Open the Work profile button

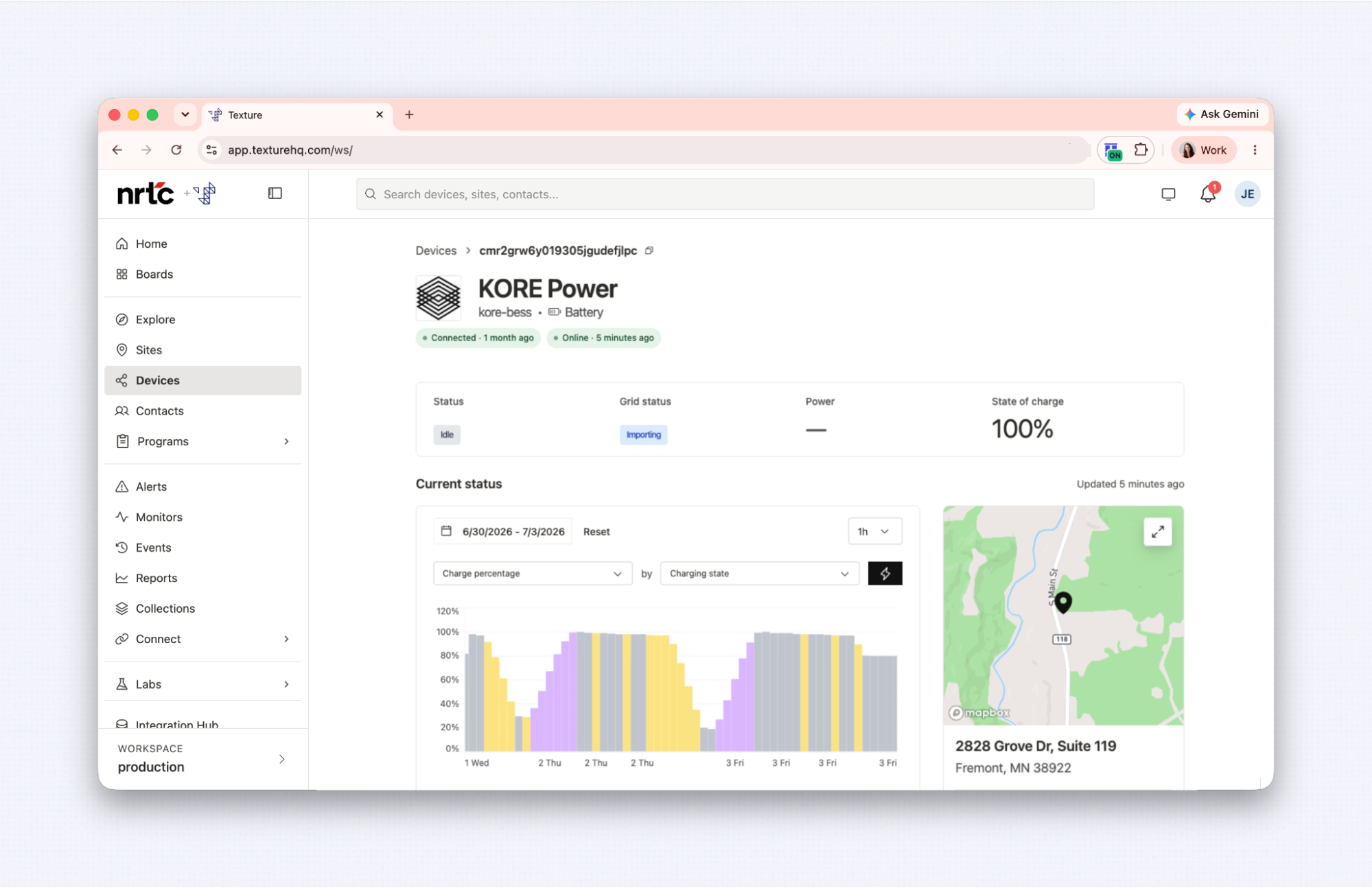[1204, 150]
